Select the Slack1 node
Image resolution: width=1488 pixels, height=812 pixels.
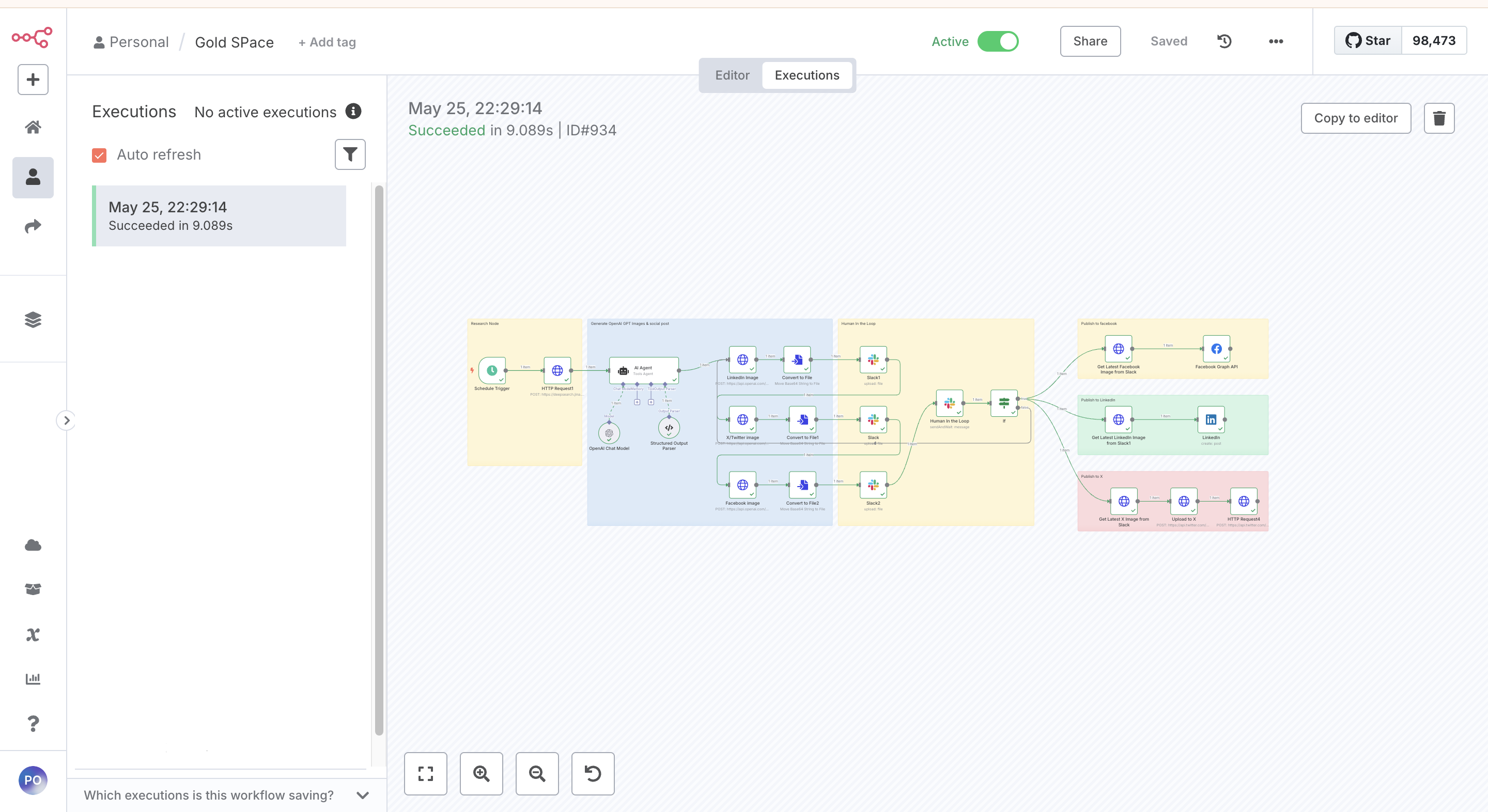tap(873, 360)
